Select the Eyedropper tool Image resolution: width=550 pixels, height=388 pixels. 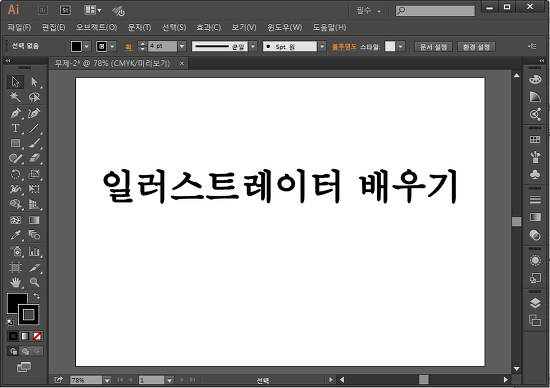15,235
